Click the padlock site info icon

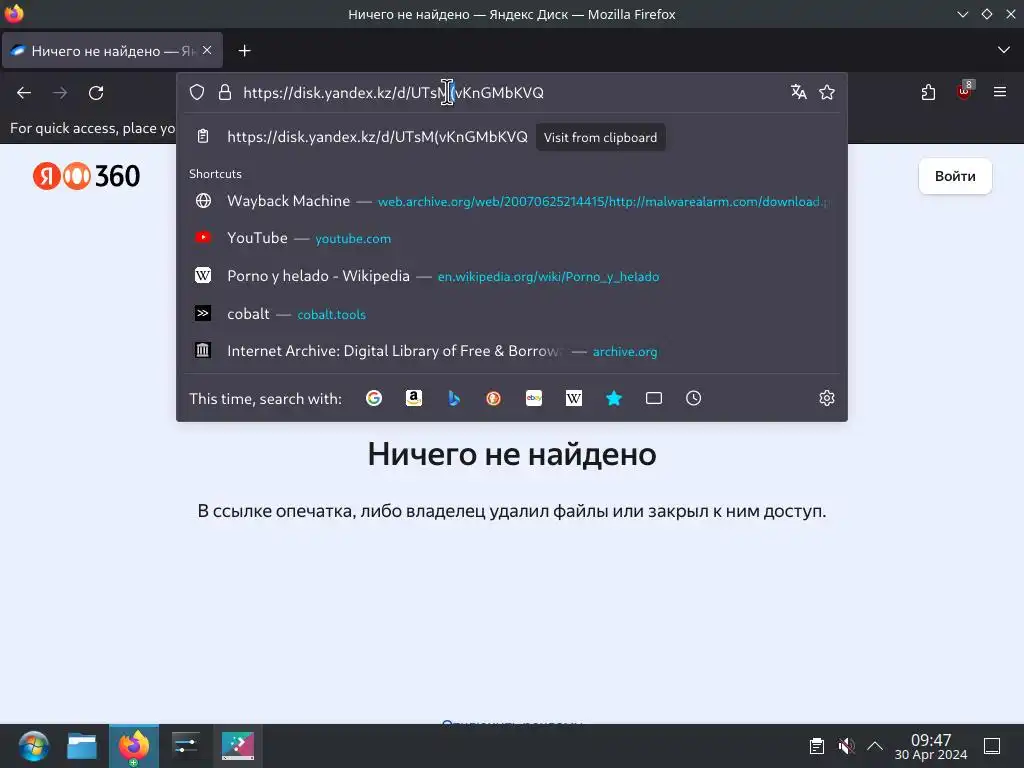225,92
